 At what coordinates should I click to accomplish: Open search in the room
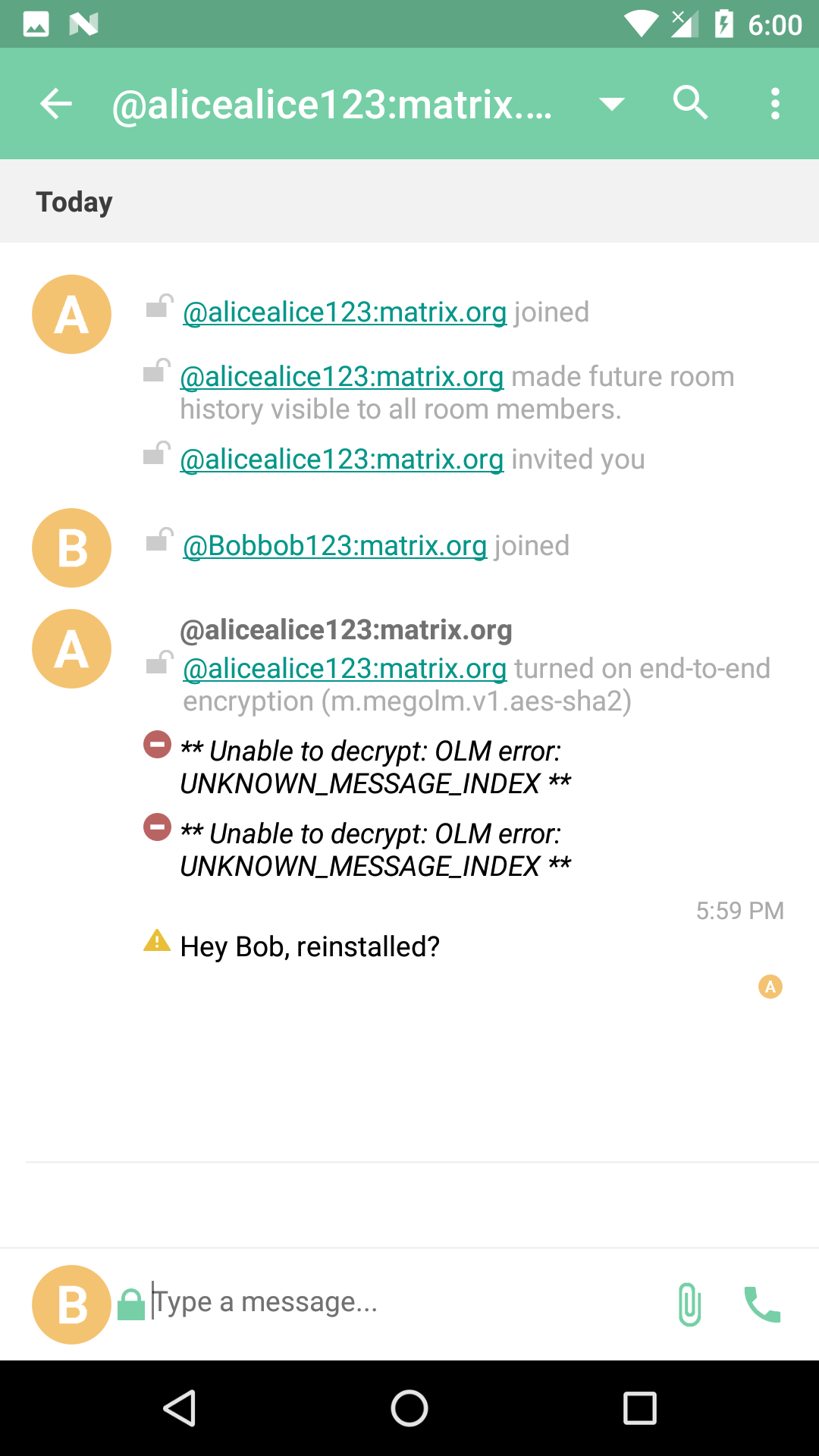click(x=690, y=102)
